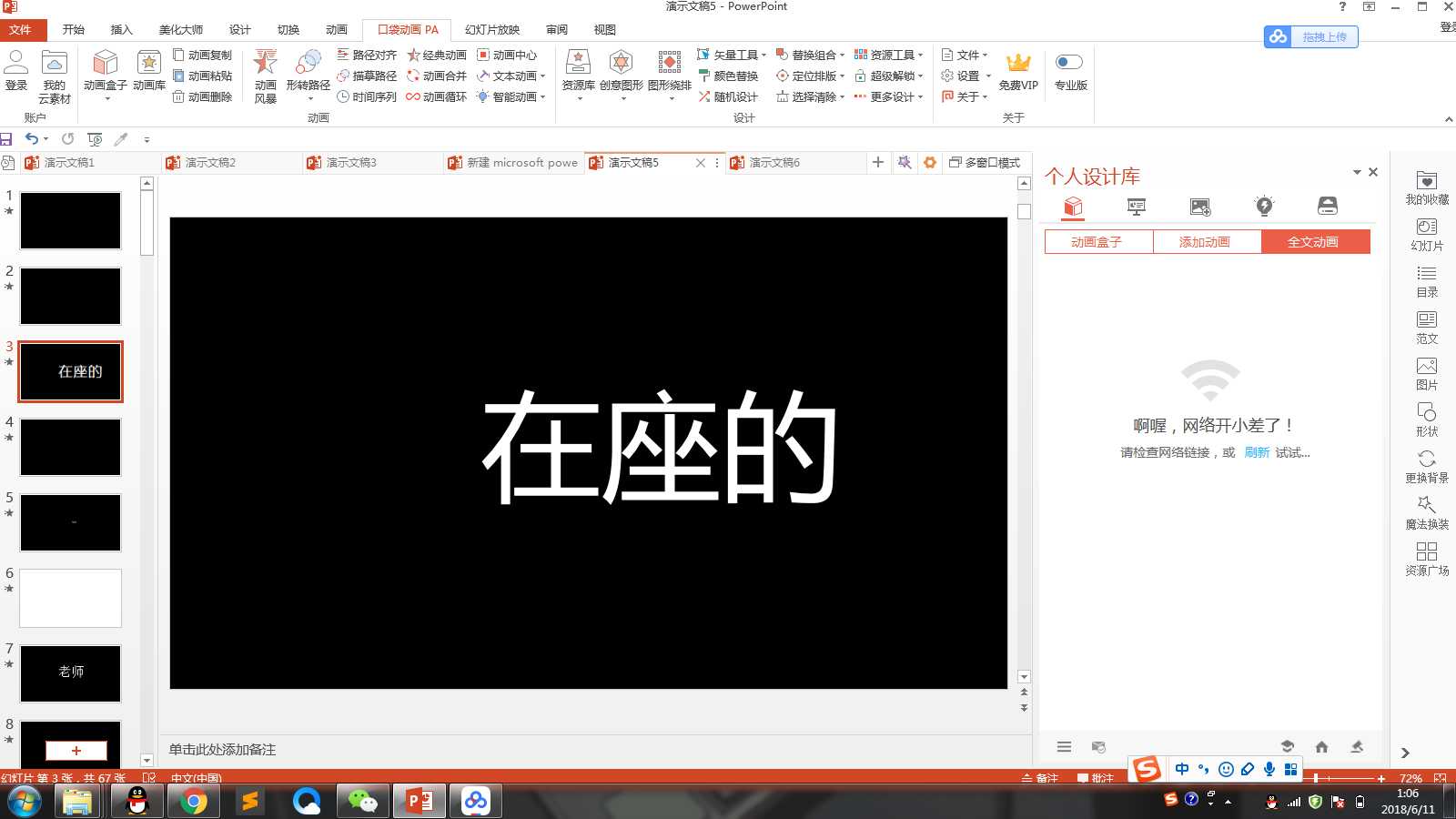The image size is (1456, 819).
Task: Open 范文 sample texts in right sidebar
Action: pos(1427,328)
